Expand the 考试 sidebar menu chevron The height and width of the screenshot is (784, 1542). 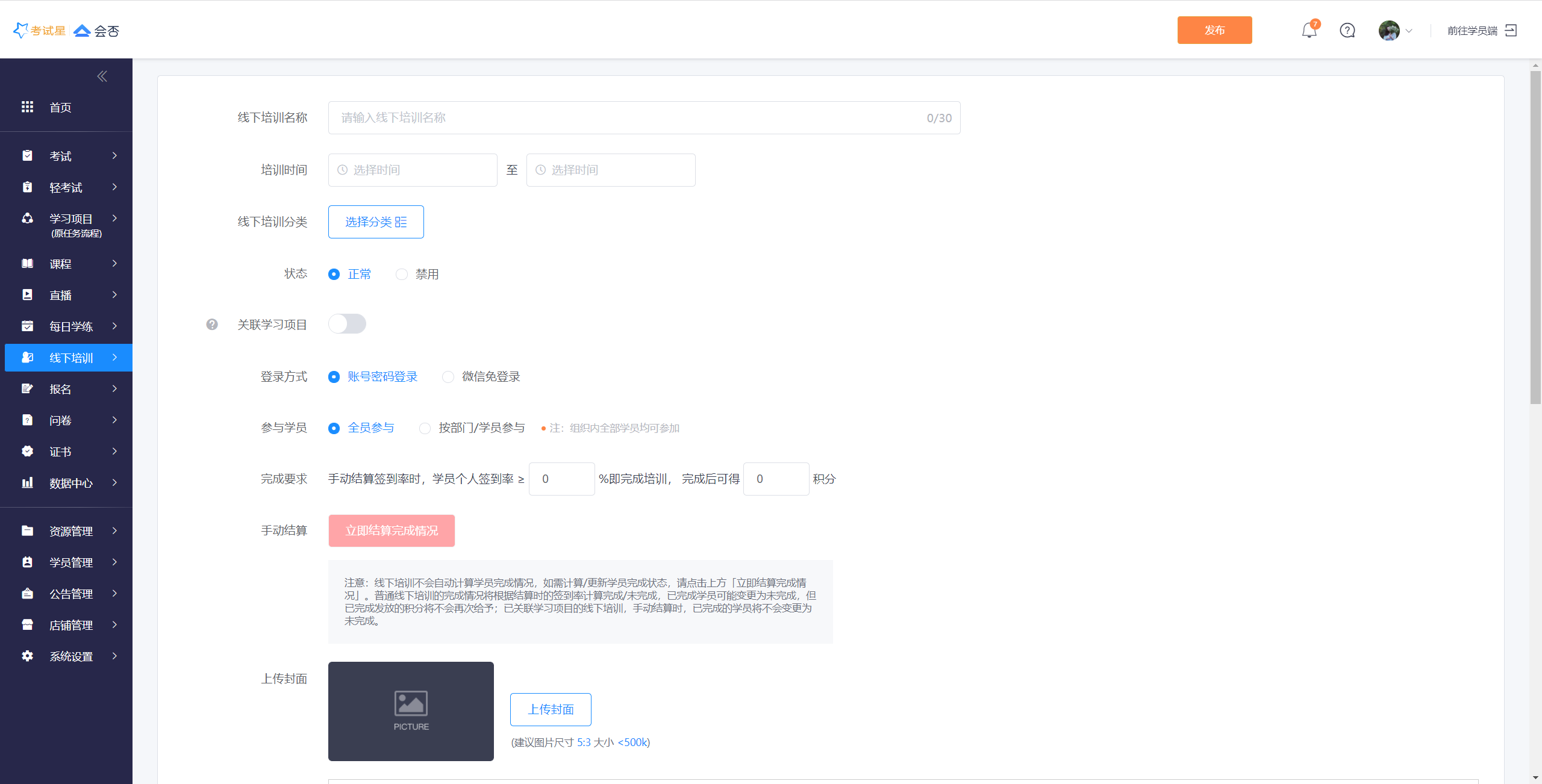(x=114, y=156)
